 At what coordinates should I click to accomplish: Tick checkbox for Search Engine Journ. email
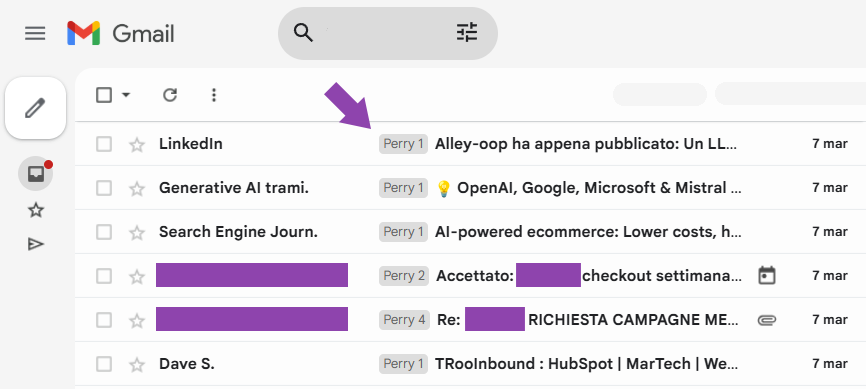104,232
